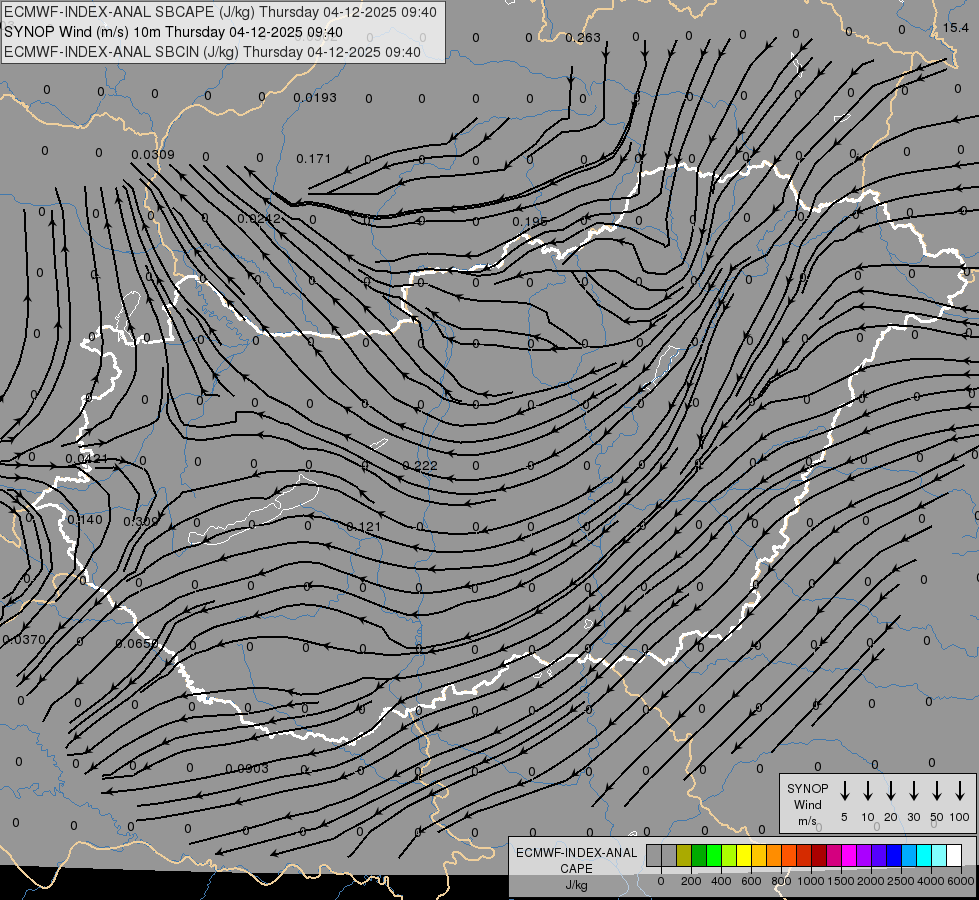Screen dimensions: 979x900
Task: Click the 0.0309 value on the map
Action: (x=153, y=154)
